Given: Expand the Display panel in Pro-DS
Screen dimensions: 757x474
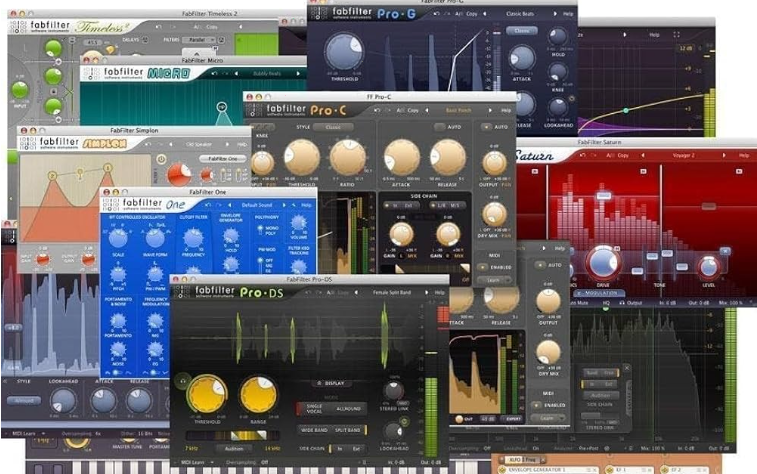Looking at the screenshot, I should coord(331,383).
